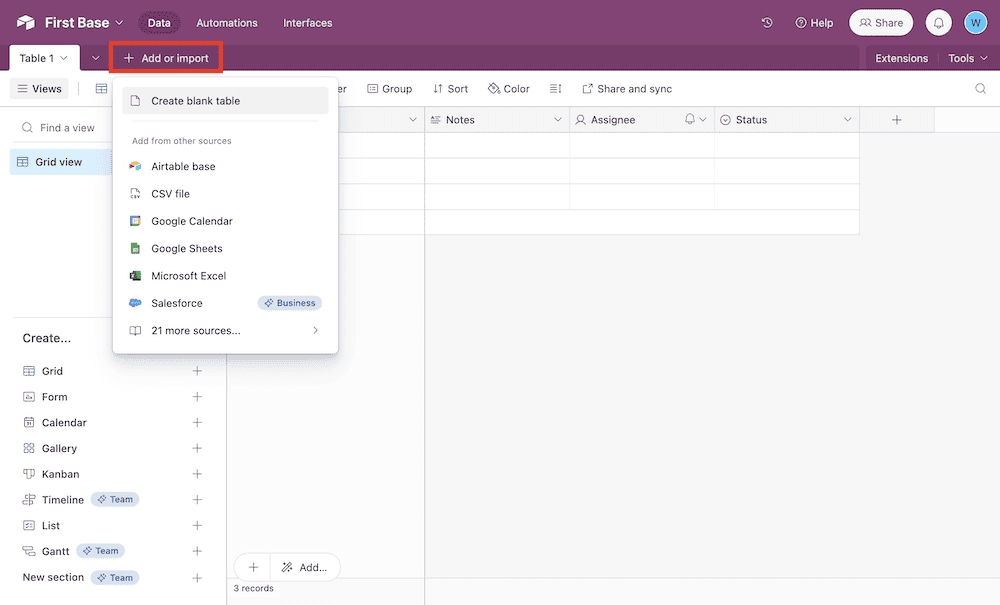
Task: Add a New section plus
Action: (197, 578)
